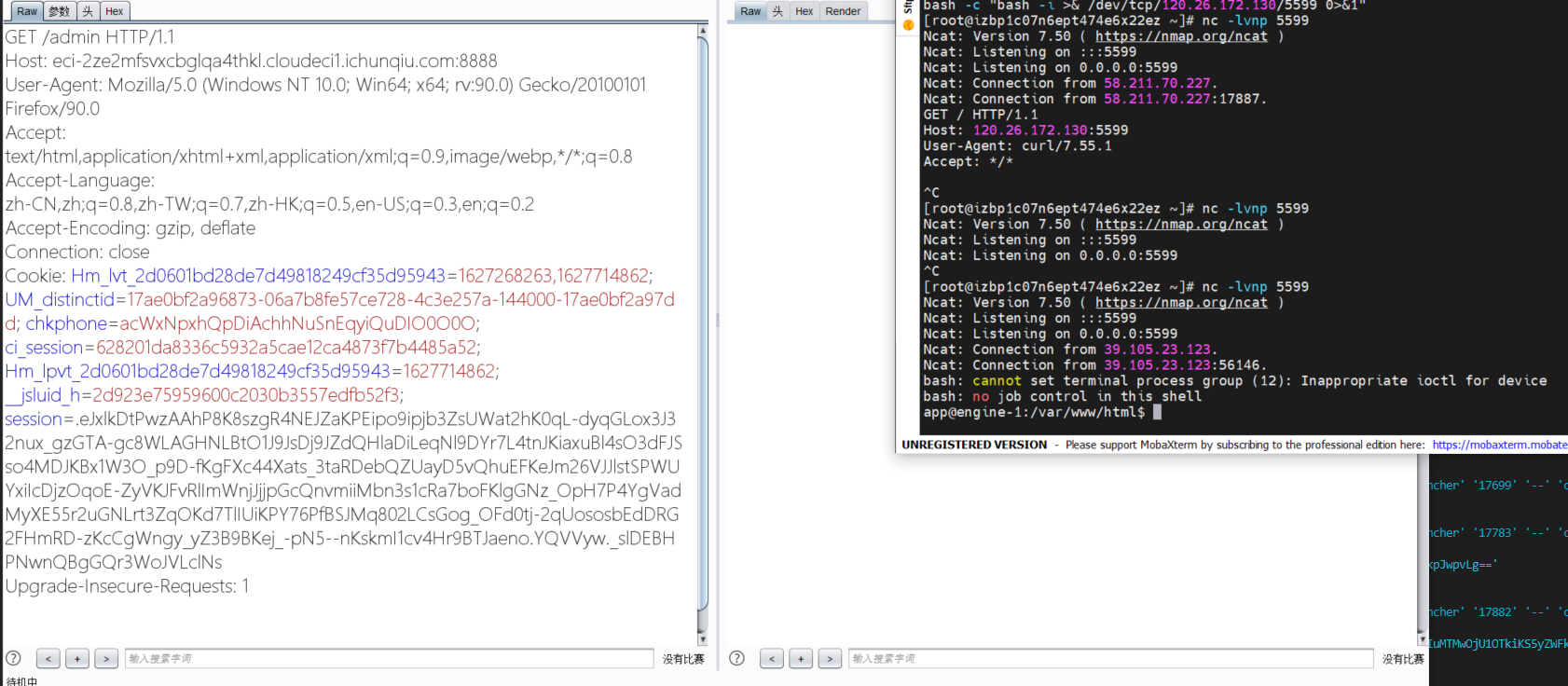Click the Connection: close header line
Screen dimensions: 1568x686
(x=77, y=252)
